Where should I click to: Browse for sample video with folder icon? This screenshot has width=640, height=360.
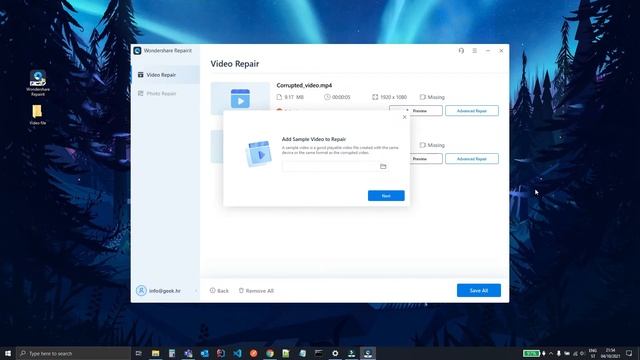[x=383, y=166]
